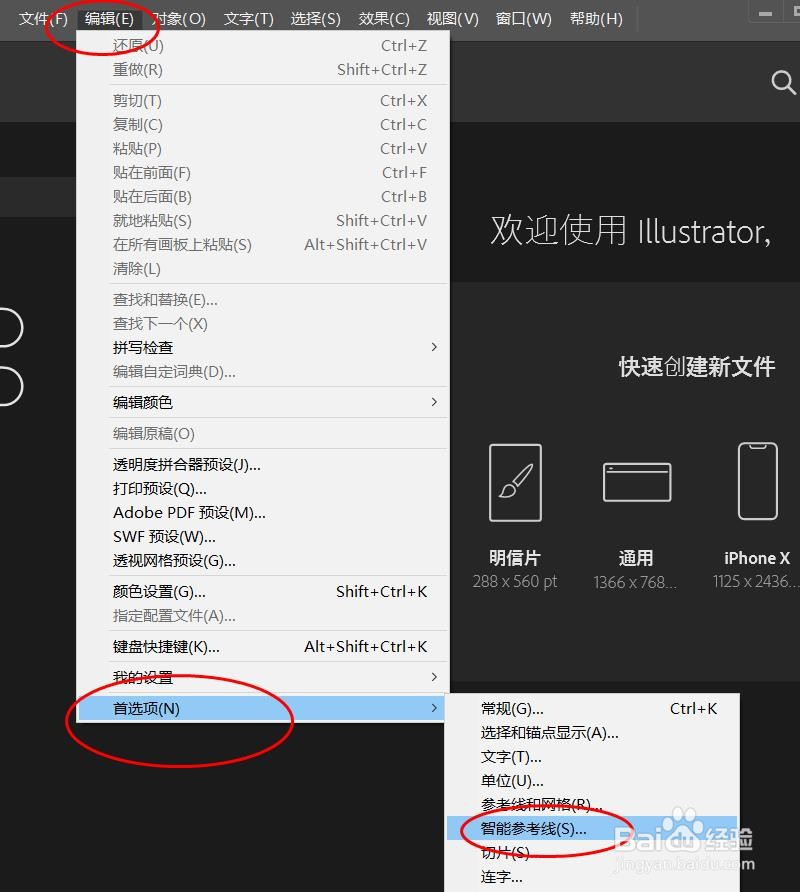Screen dimensions: 800x892
Task: Choose 打印预设(Q)... menu item
Action: pos(263,489)
